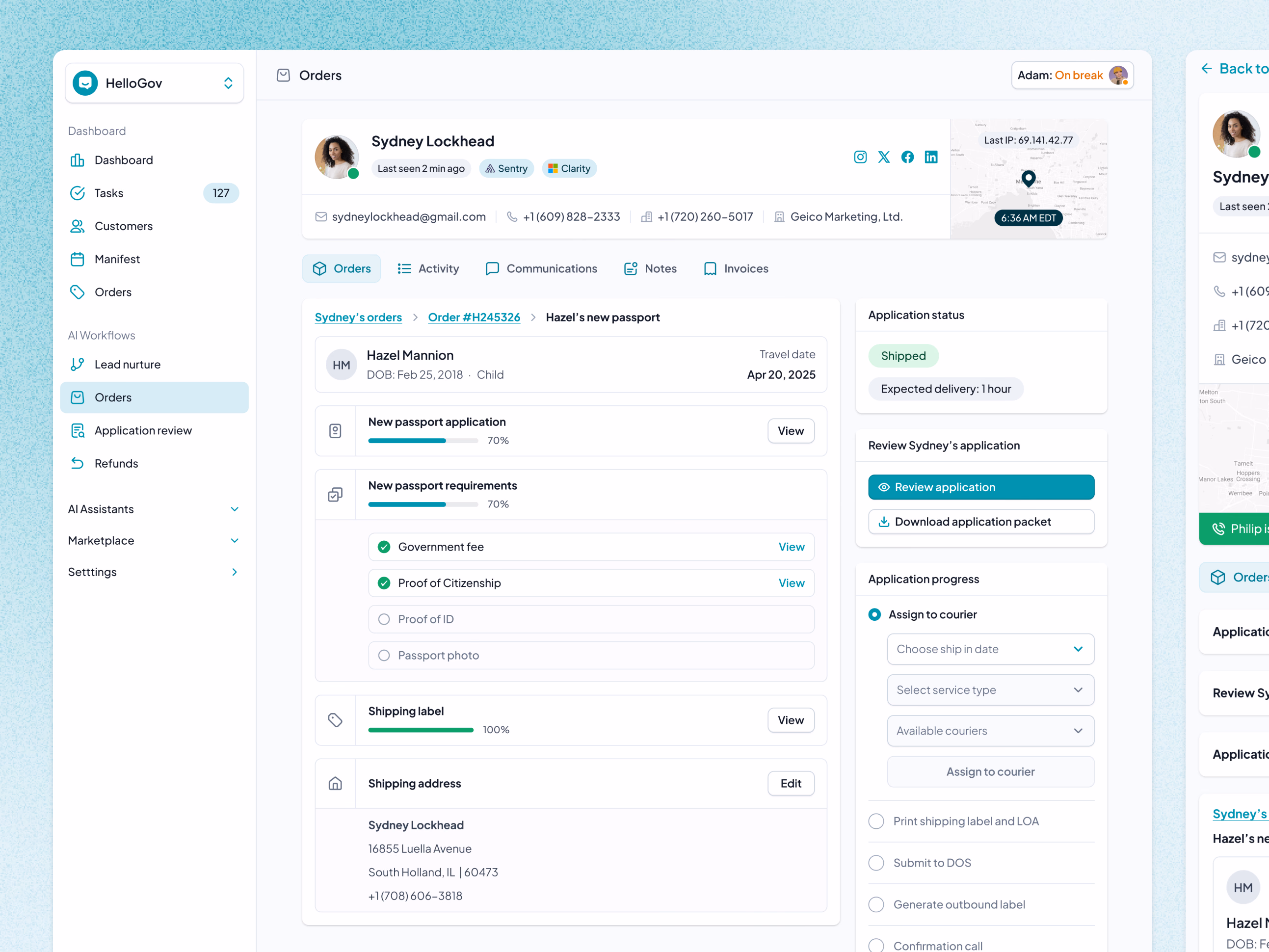This screenshot has width=1269, height=952.
Task: Open Sydney's Instagram profile icon
Action: pyautogui.click(x=860, y=157)
